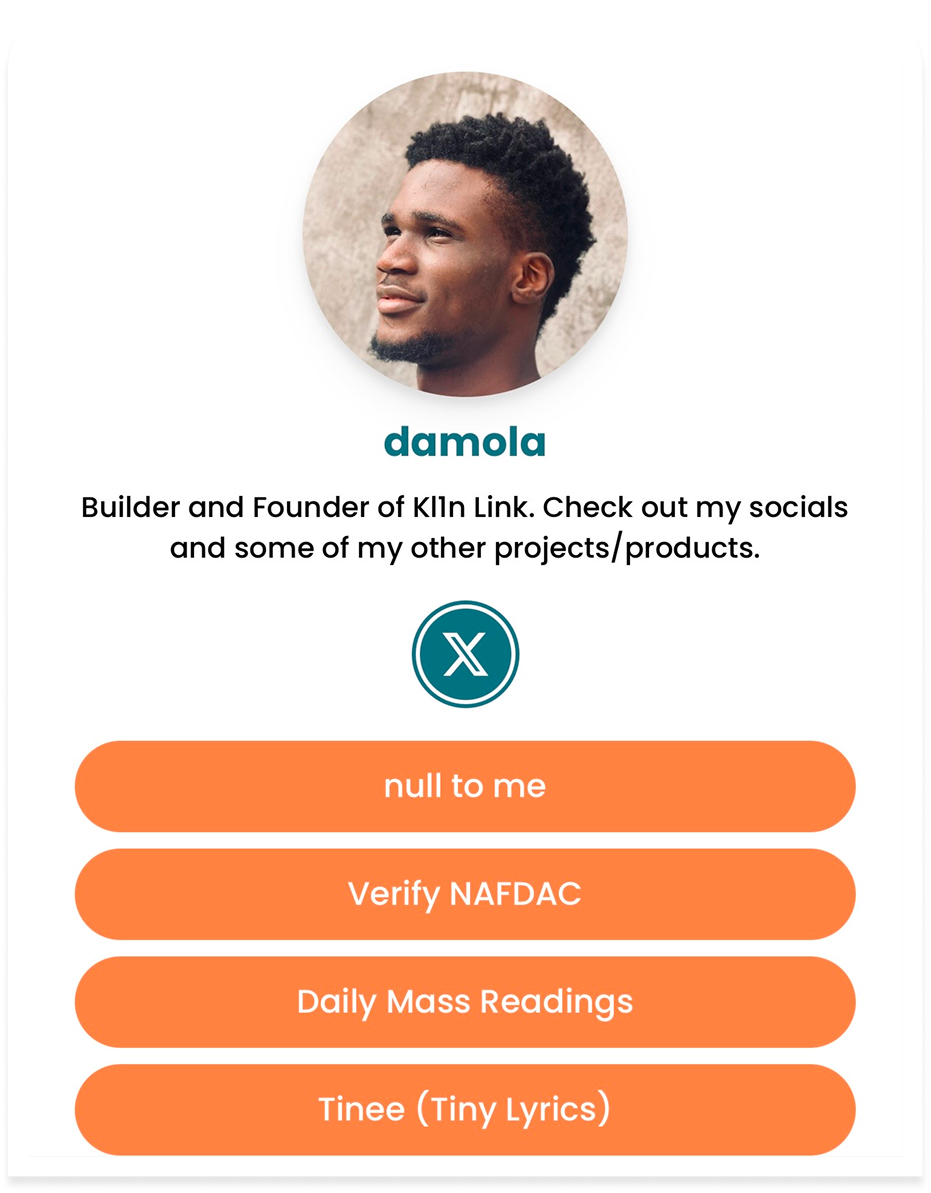Tap the teal circular X logo
931x1193 pixels.
point(465,655)
